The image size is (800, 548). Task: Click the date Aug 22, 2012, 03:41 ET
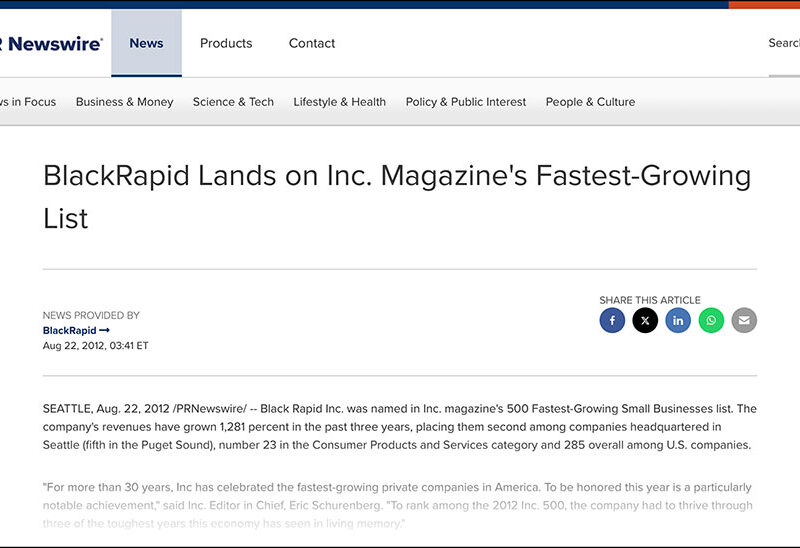tap(95, 345)
